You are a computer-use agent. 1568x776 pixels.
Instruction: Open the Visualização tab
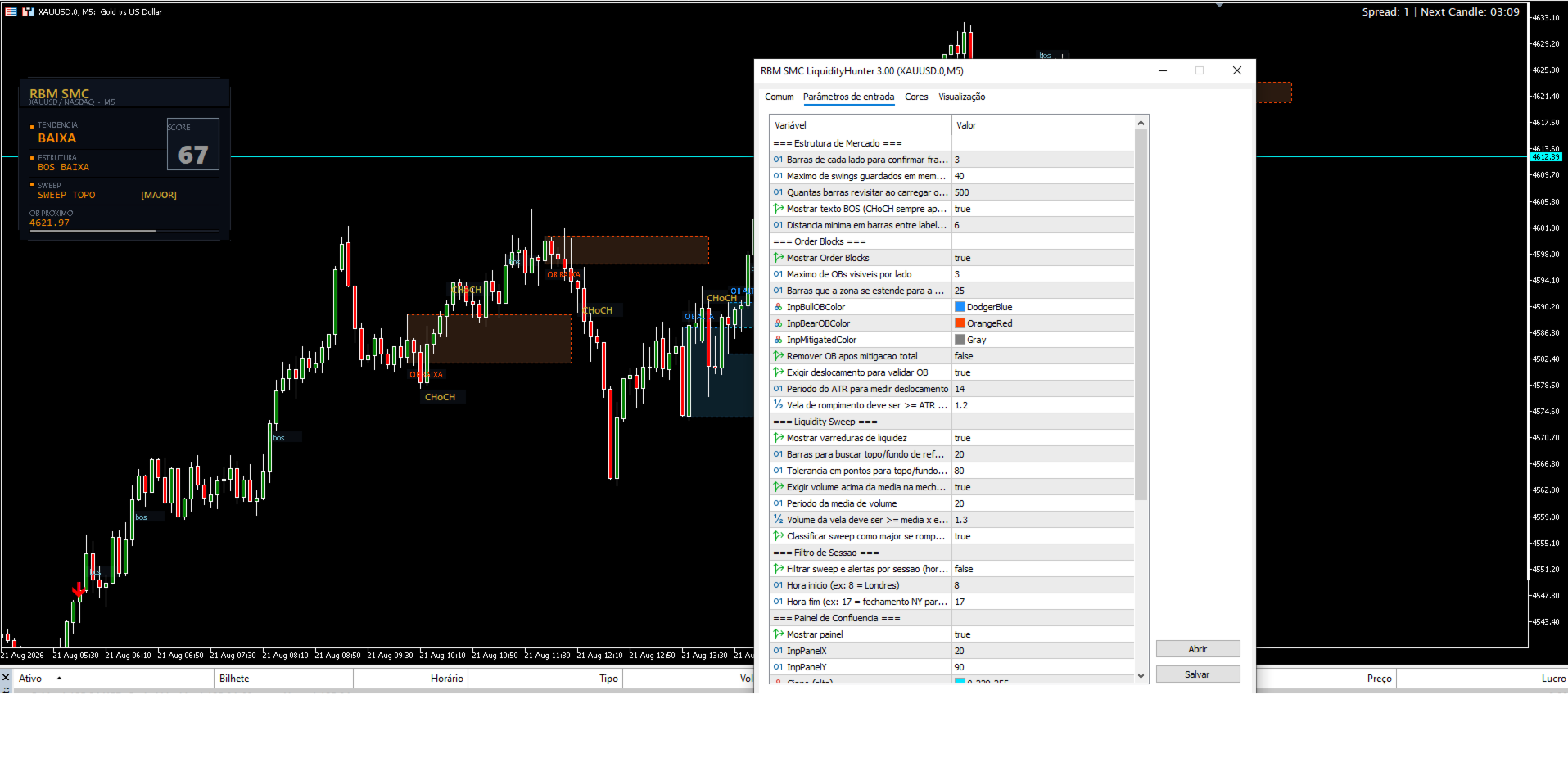click(x=961, y=97)
